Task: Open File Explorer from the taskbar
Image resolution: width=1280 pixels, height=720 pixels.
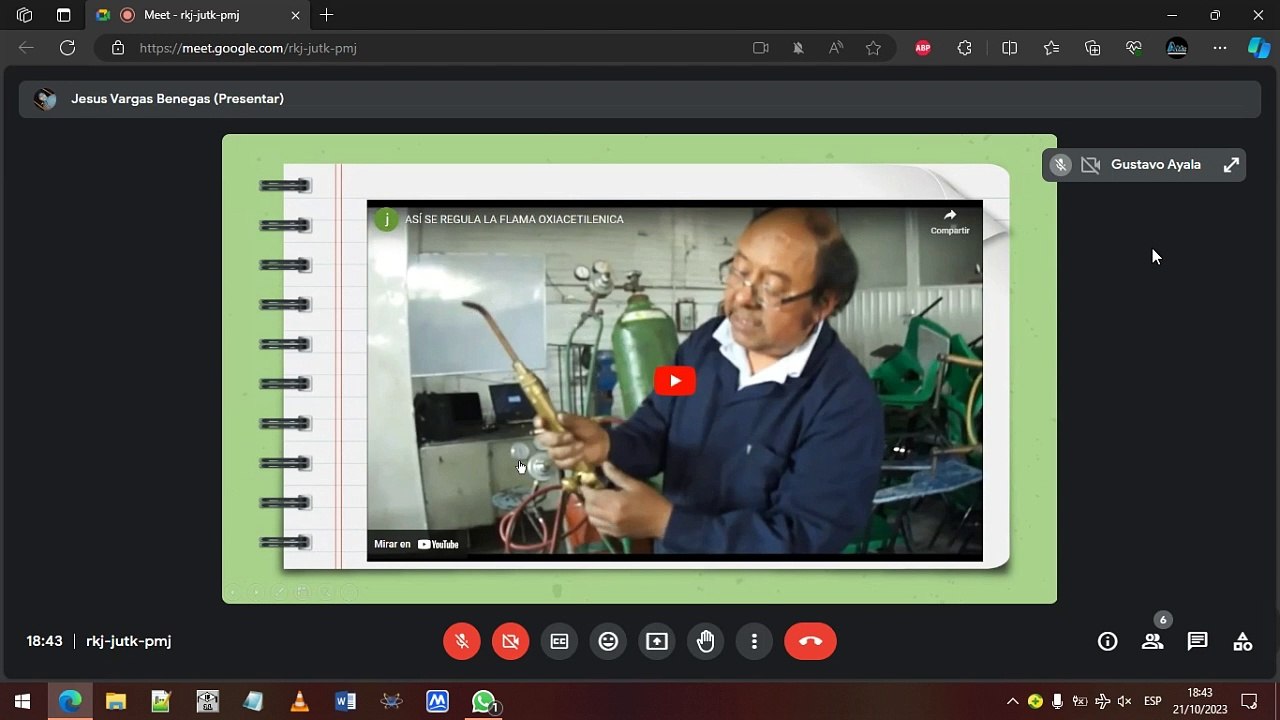Action: 116,701
